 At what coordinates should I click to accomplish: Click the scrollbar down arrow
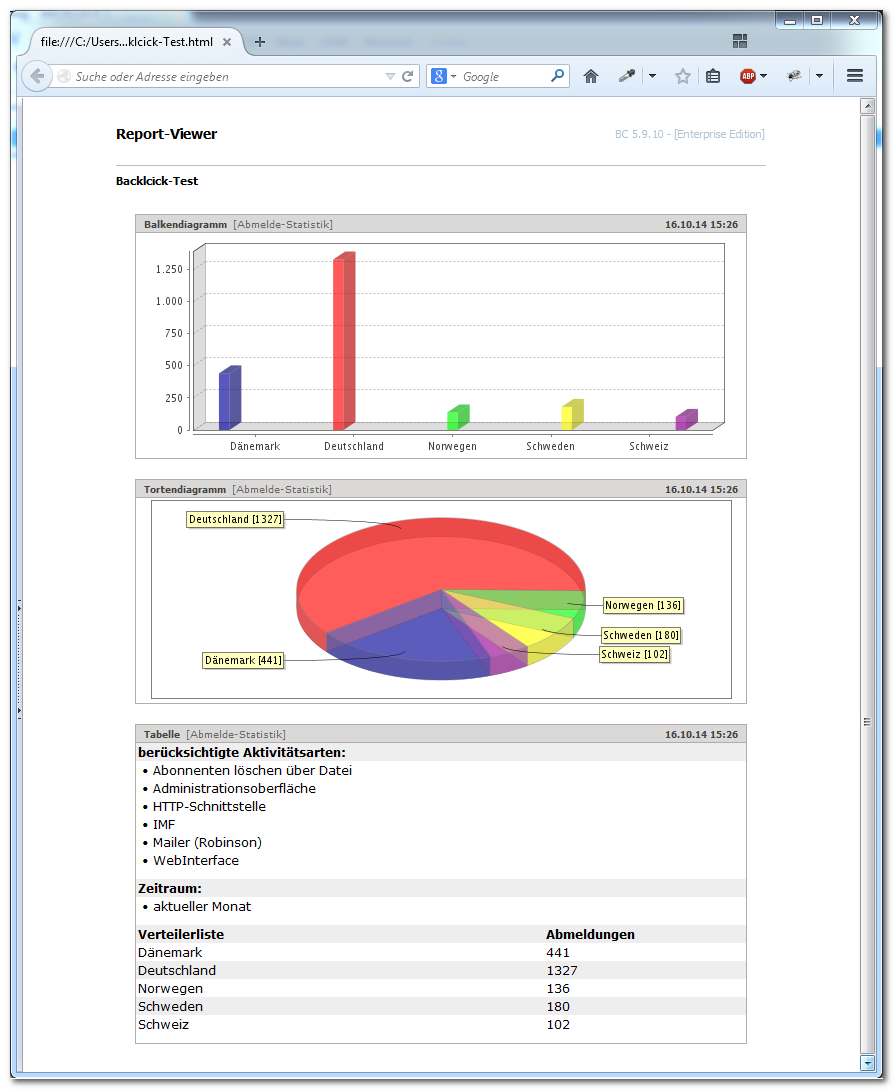pyautogui.click(x=867, y=1063)
